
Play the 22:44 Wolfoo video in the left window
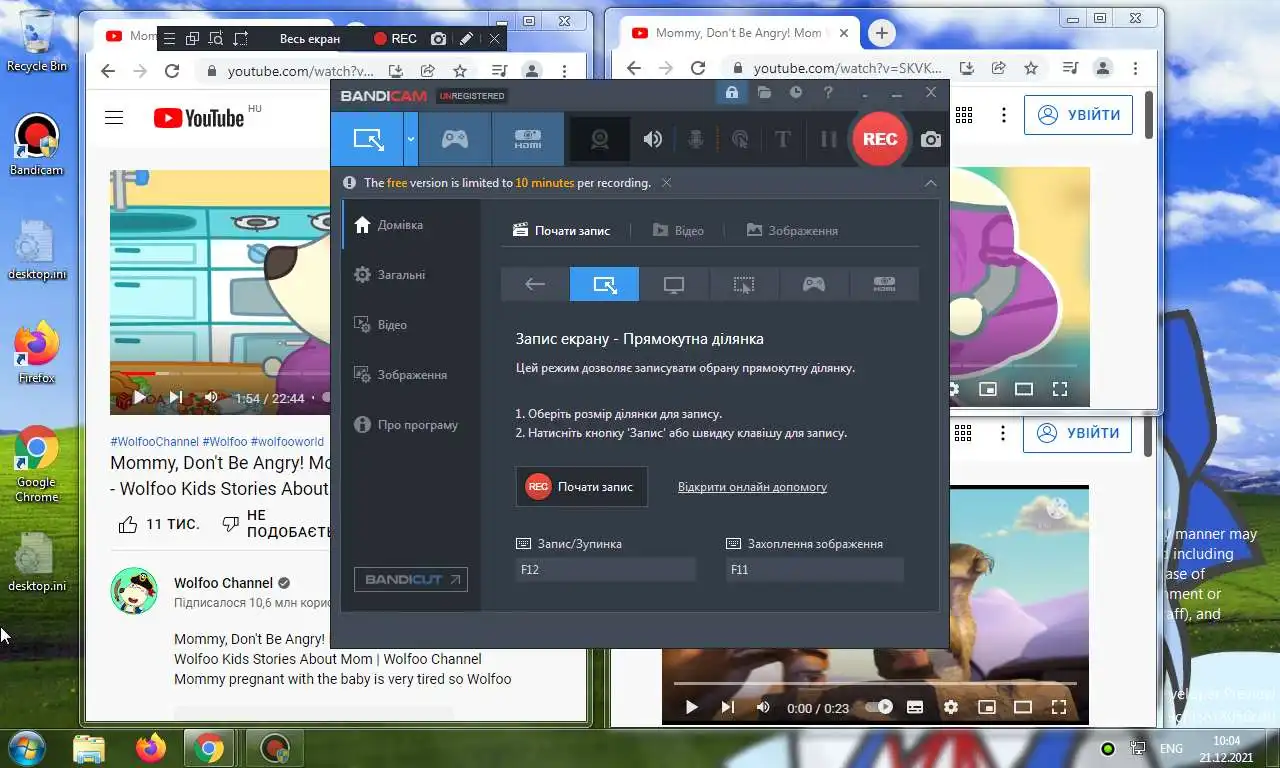pyautogui.click(x=140, y=397)
